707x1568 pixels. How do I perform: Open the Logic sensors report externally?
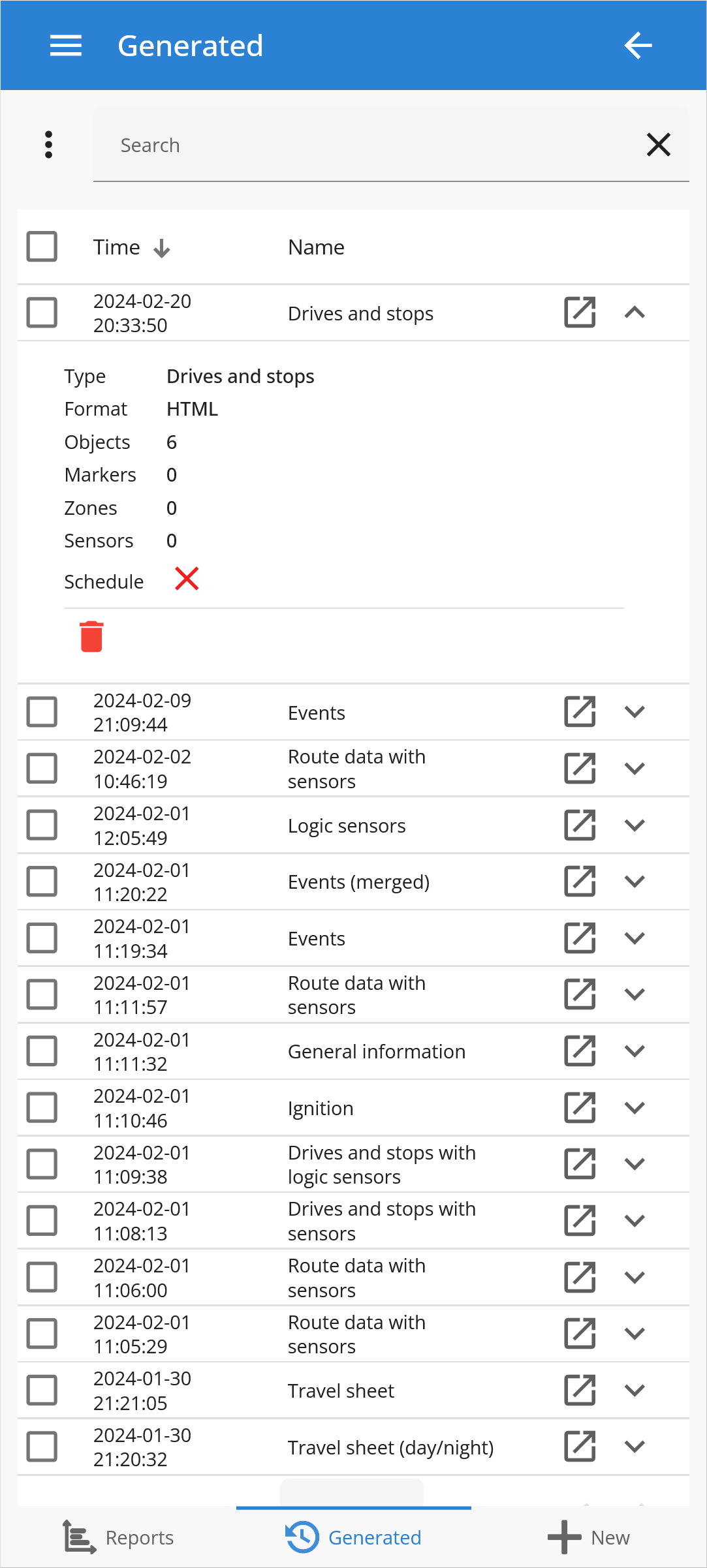click(x=580, y=825)
